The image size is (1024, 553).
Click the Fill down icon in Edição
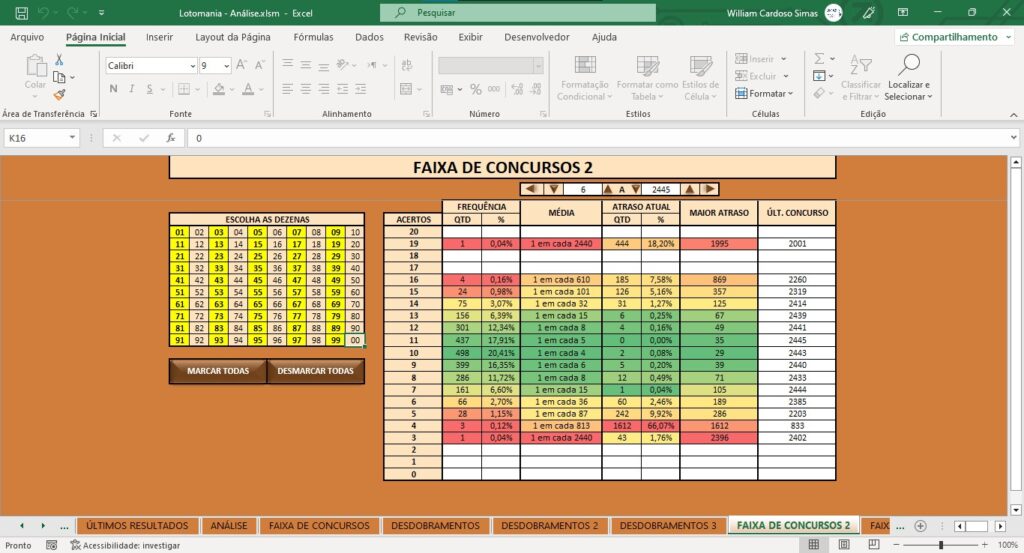(819, 76)
